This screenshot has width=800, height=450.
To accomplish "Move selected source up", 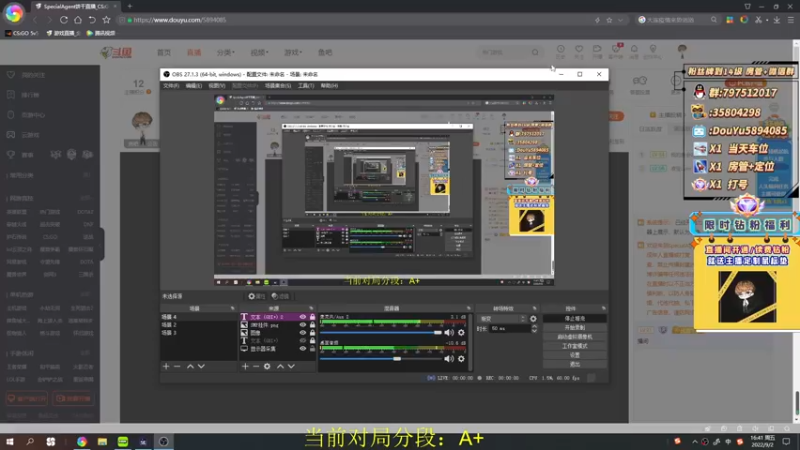I will tap(280, 366).
